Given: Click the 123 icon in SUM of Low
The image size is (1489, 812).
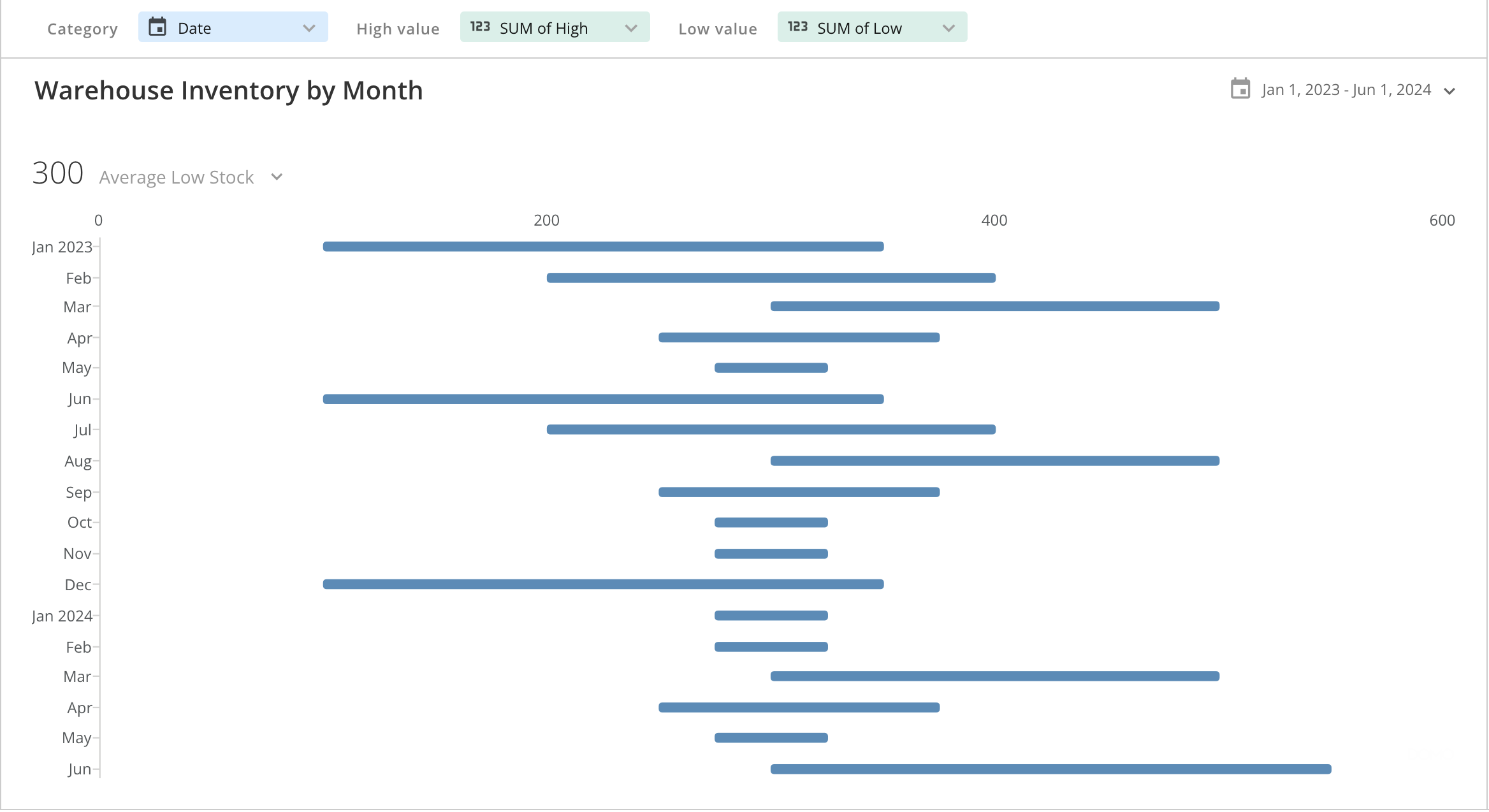Looking at the screenshot, I should 797,27.
